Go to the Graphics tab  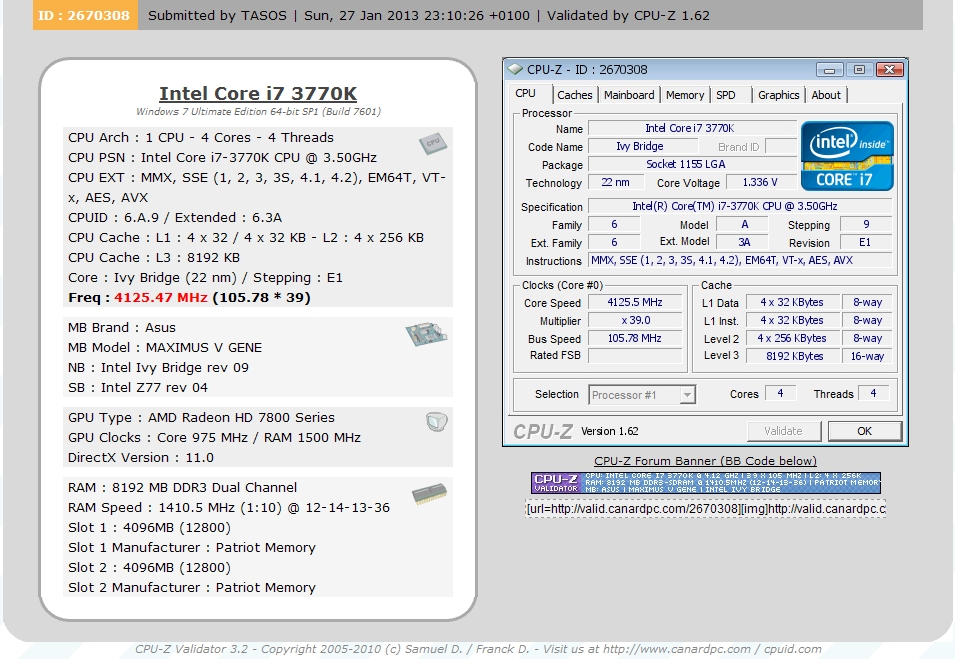click(778, 95)
